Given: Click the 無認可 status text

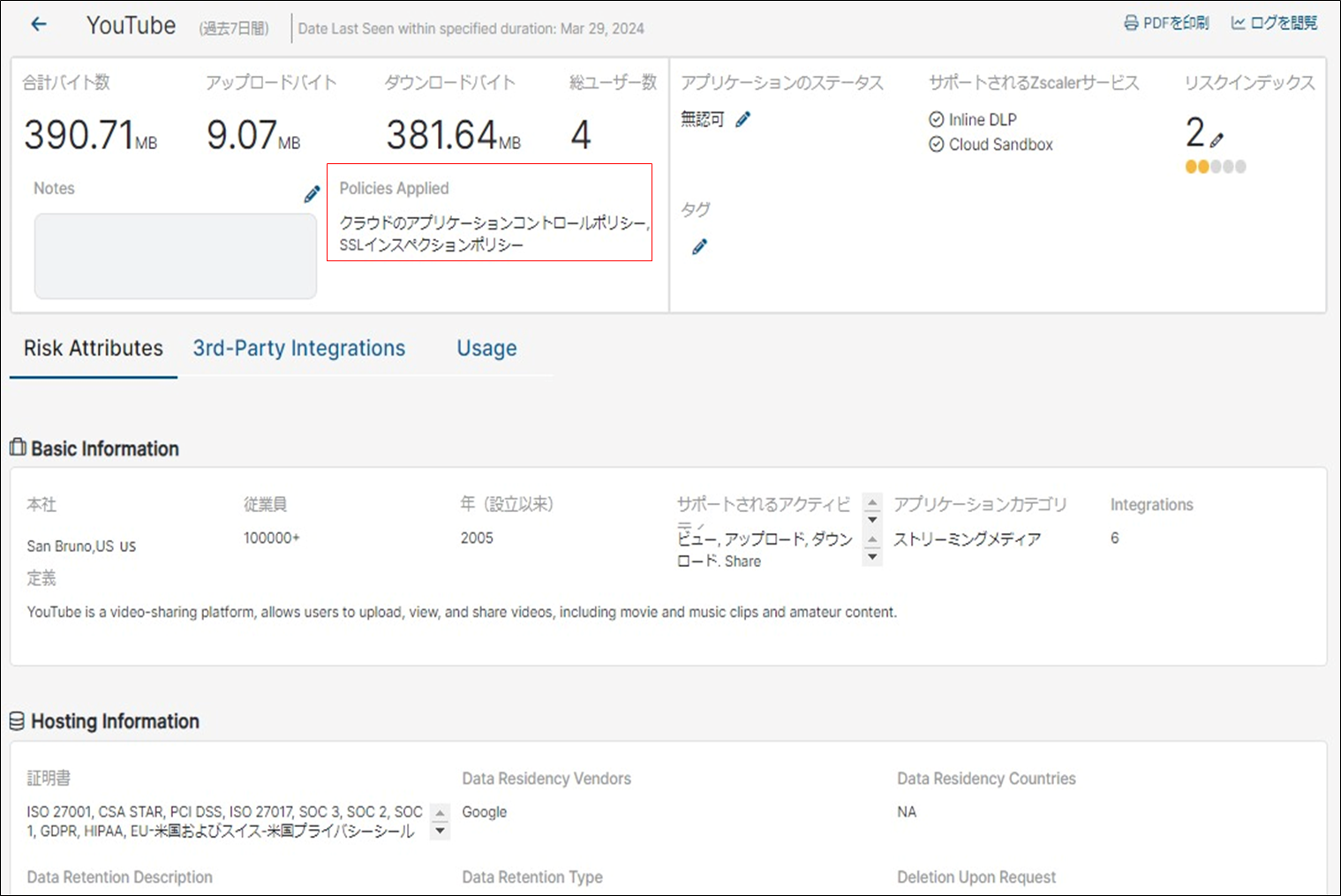Looking at the screenshot, I should (x=703, y=119).
